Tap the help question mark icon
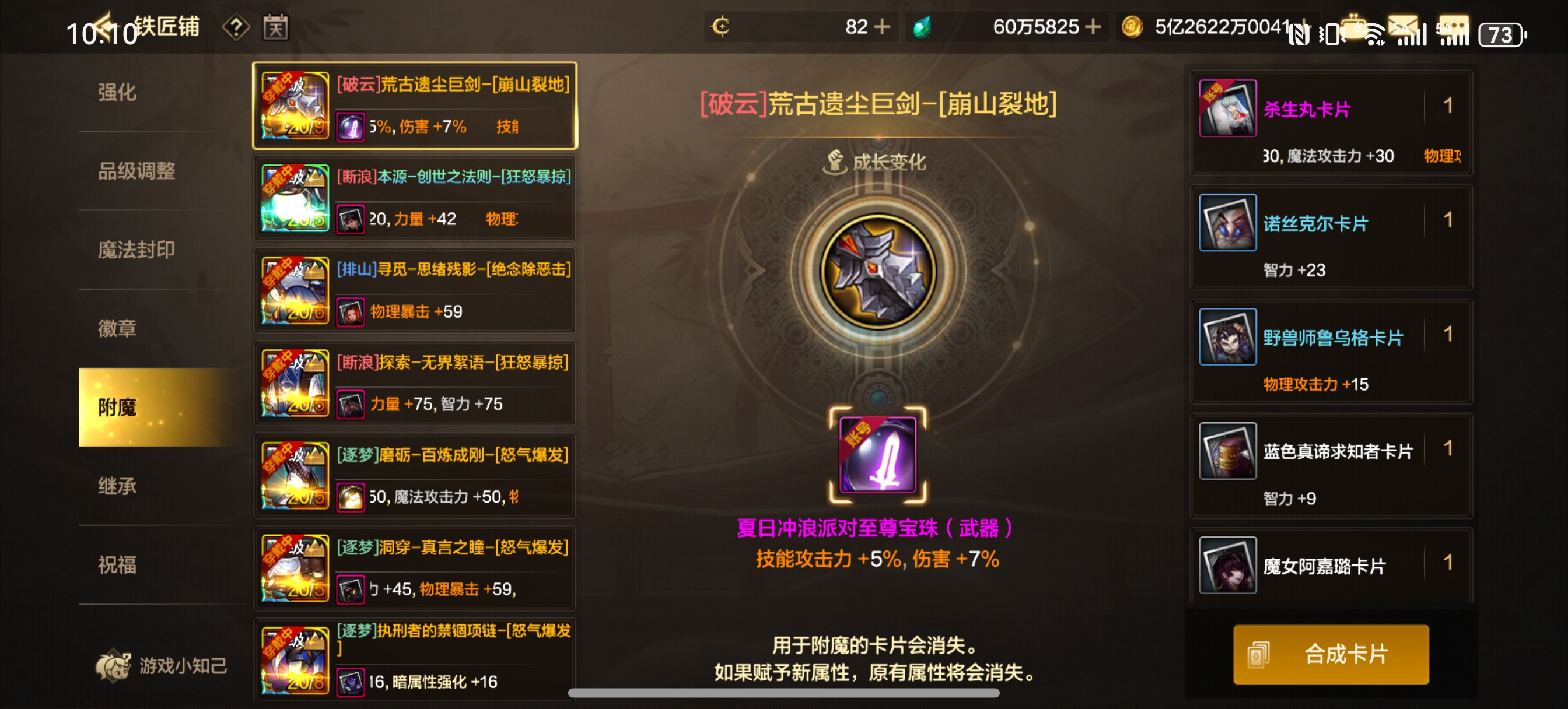This screenshot has width=1568, height=709. (x=236, y=27)
